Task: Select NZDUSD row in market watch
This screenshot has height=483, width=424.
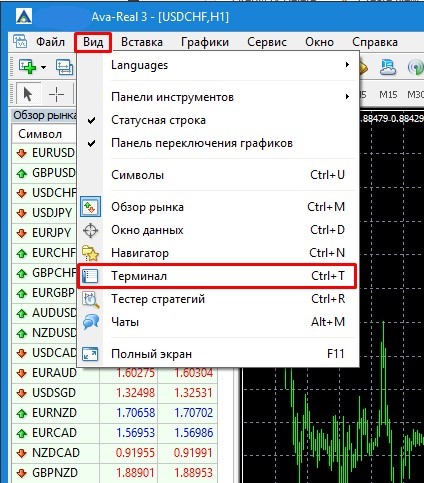Action: click(45, 333)
